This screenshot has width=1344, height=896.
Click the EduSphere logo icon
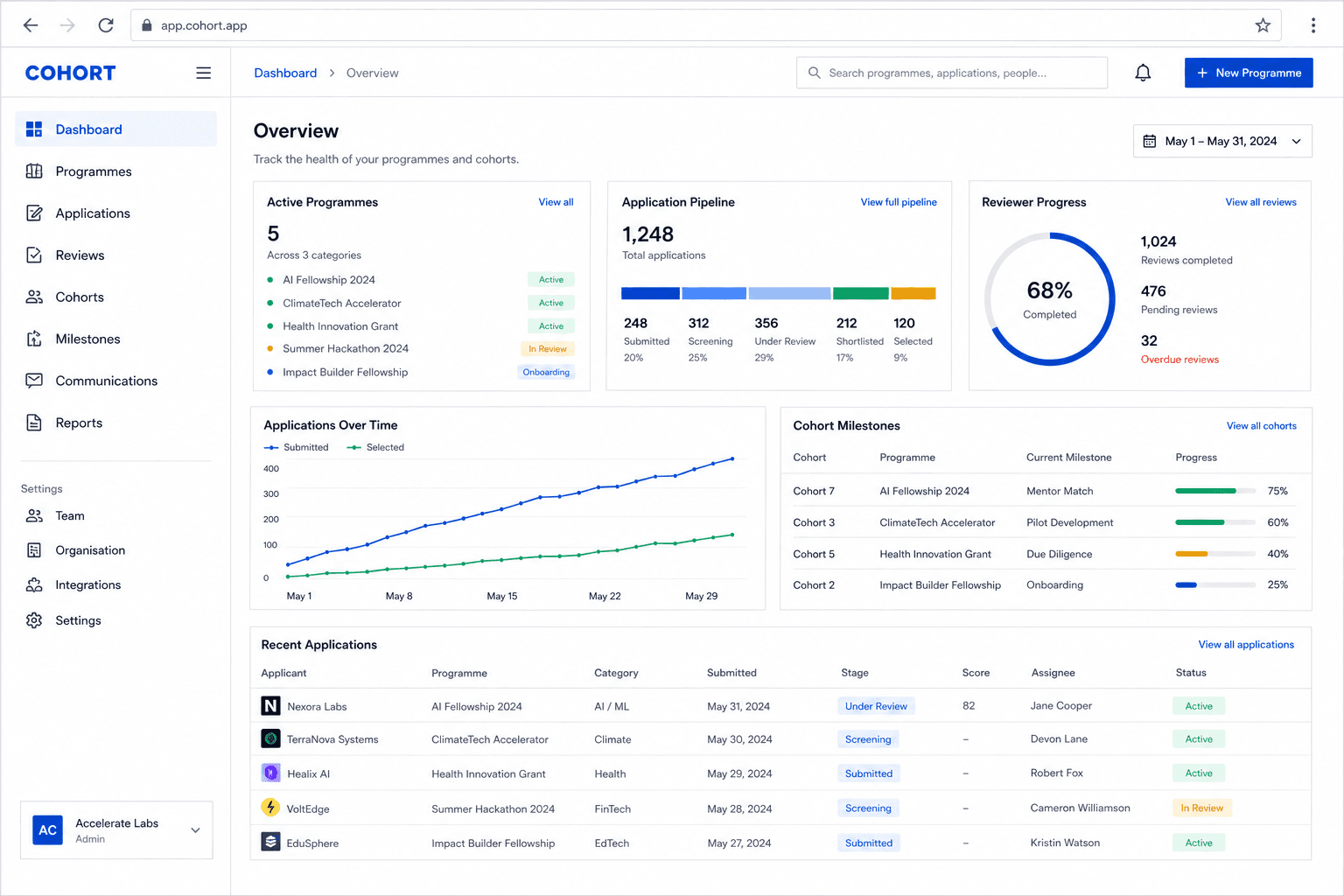[270, 842]
